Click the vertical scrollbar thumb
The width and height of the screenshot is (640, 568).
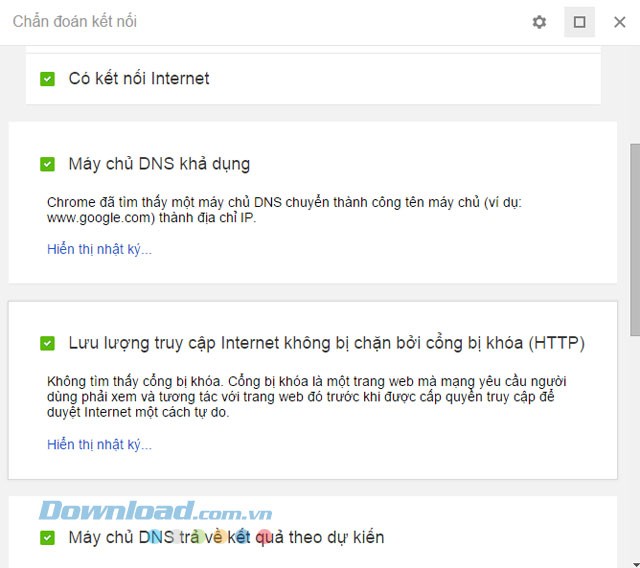pyautogui.click(x=635, y=240)
